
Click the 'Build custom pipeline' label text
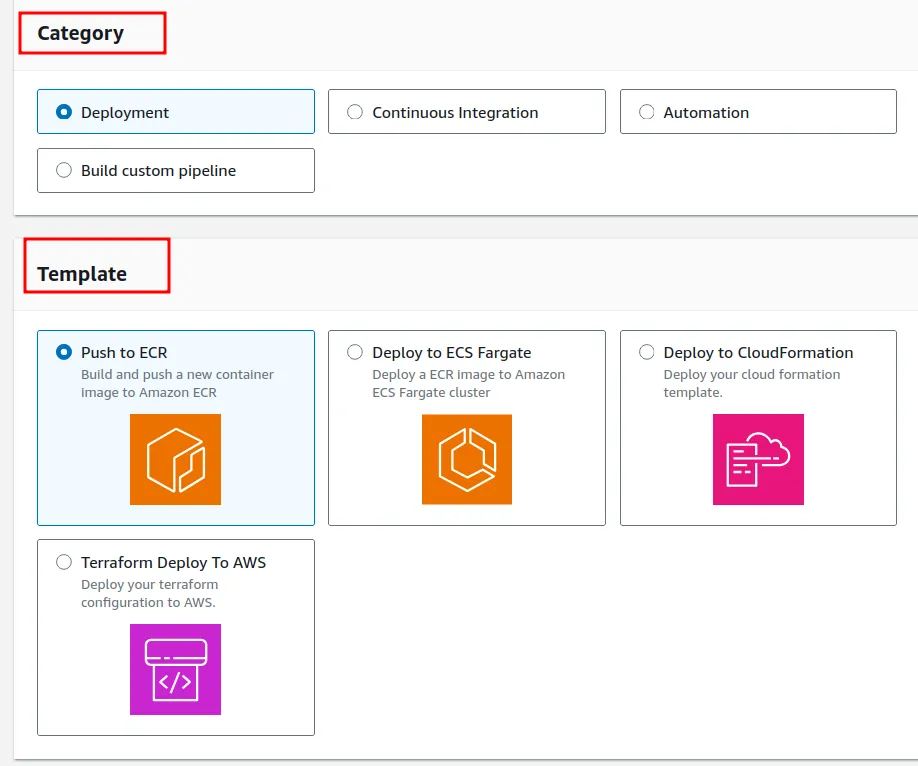pyautogui.click(x=158, y=171)
